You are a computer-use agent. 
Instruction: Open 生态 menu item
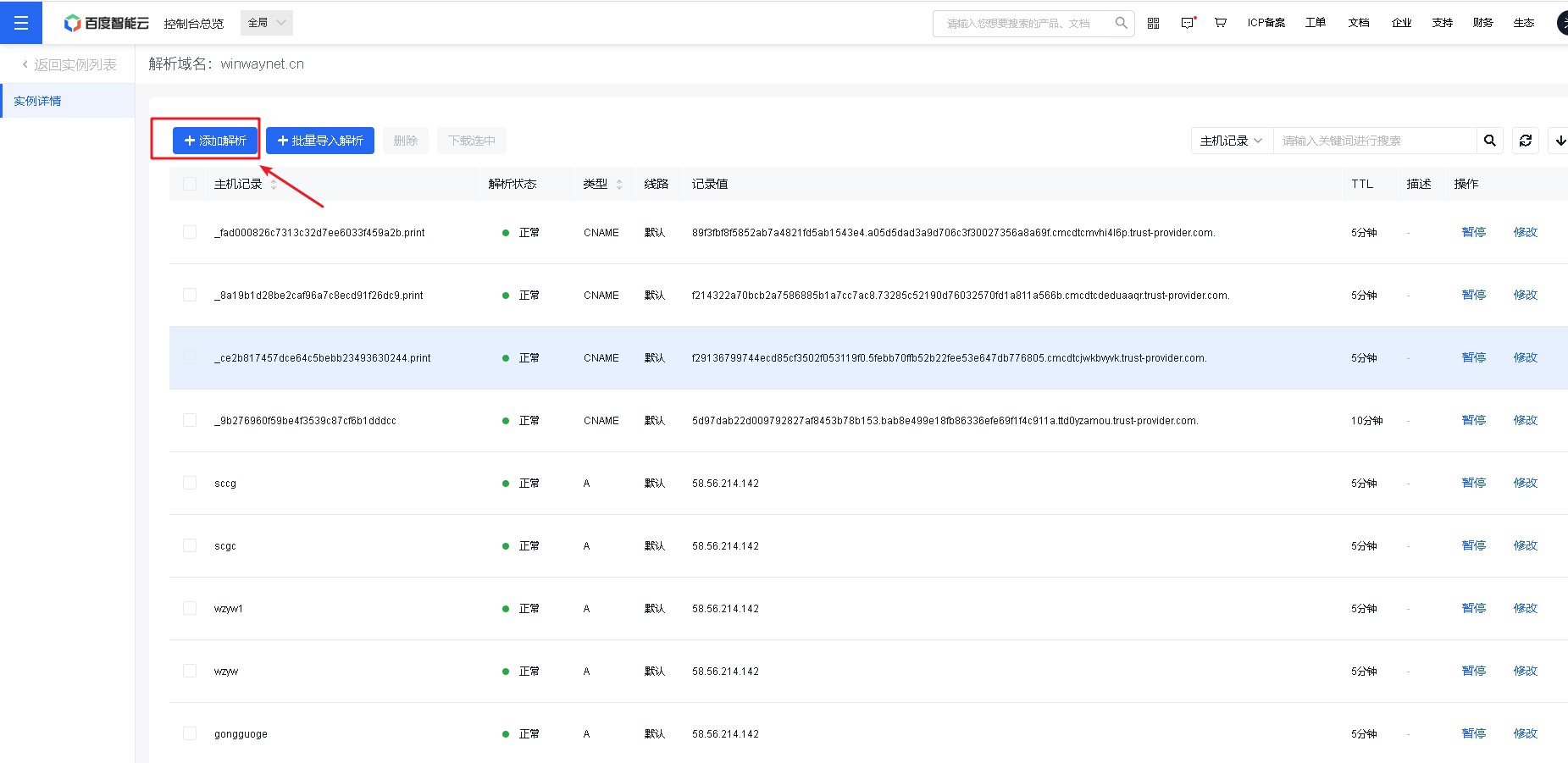(1524, 23)
